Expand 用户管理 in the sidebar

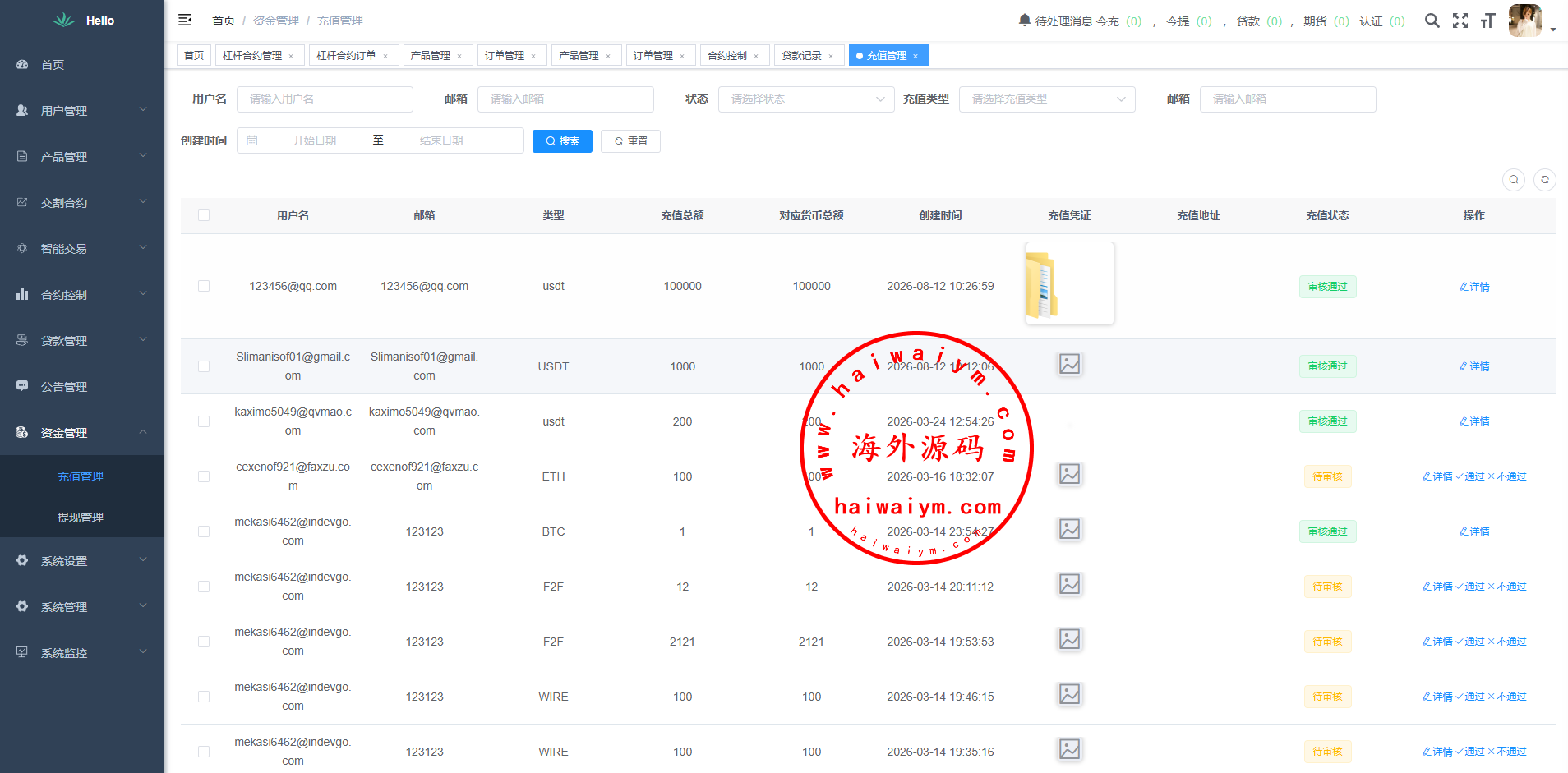[x=82, y=111]
